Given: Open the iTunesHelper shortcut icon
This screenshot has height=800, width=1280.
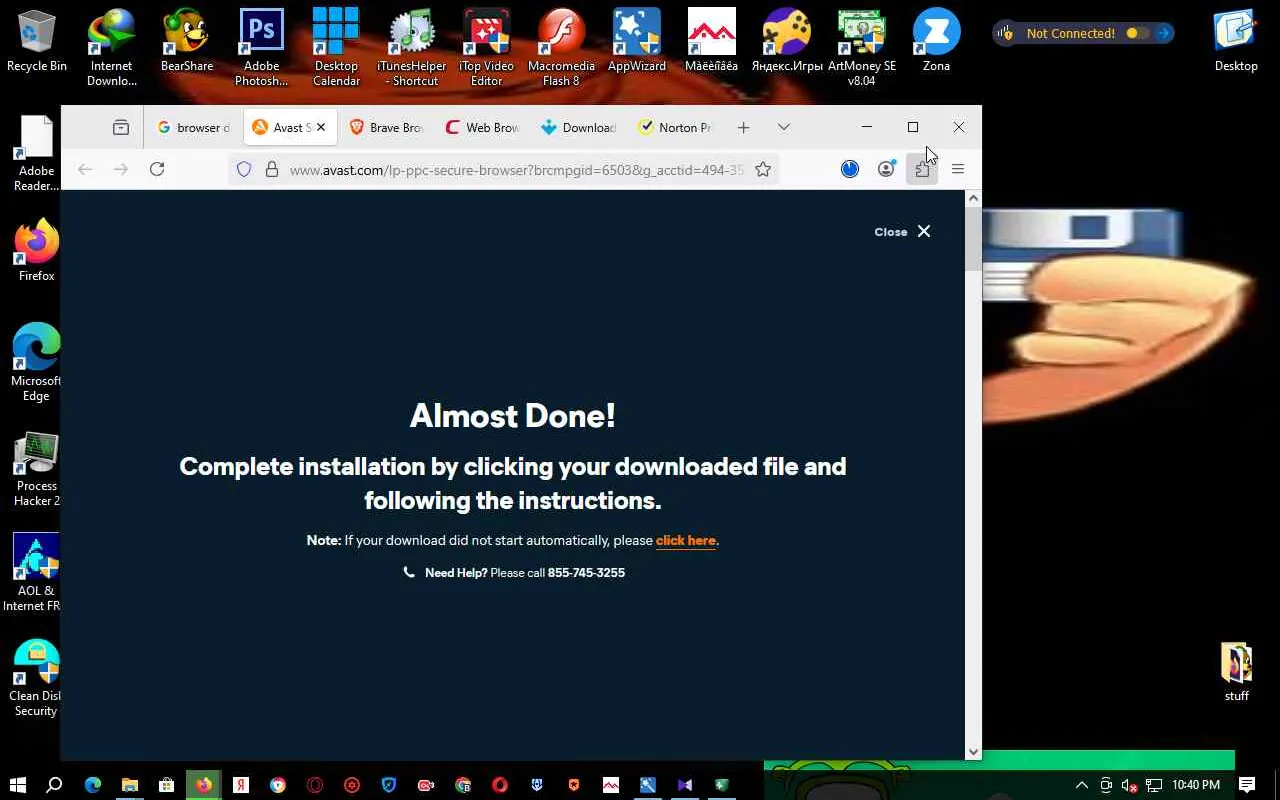Looking at the screenshot, I should point(411,48).
